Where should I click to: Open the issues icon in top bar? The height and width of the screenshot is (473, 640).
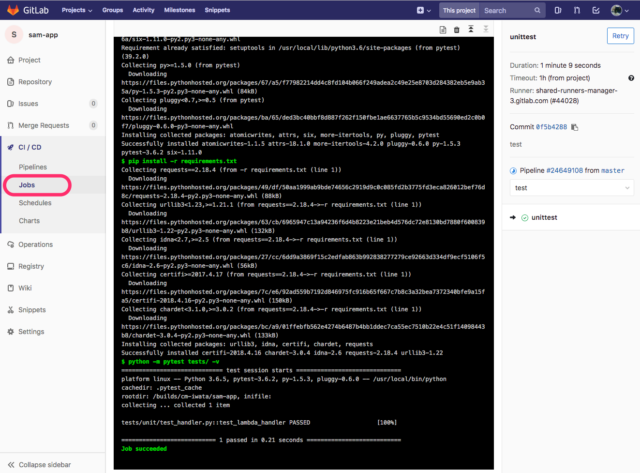click(x=558, y=11)
